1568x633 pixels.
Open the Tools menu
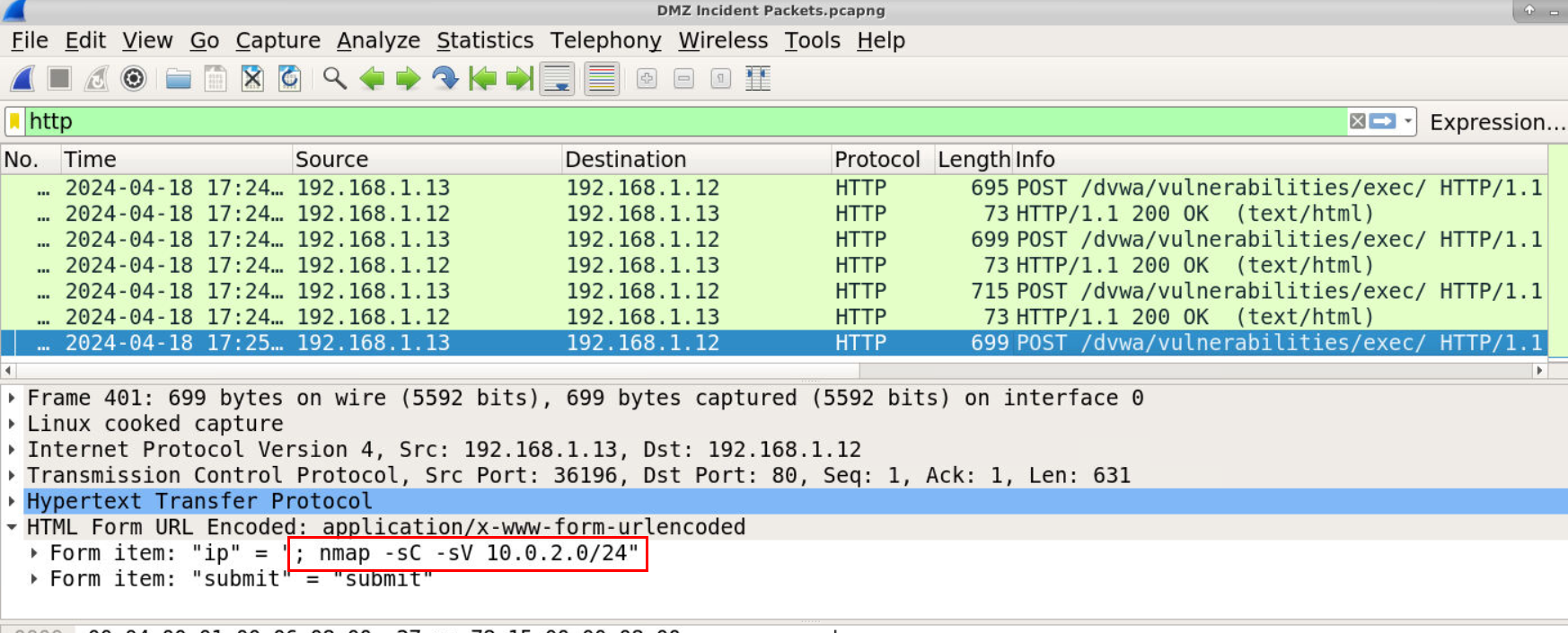coord(813,40)
